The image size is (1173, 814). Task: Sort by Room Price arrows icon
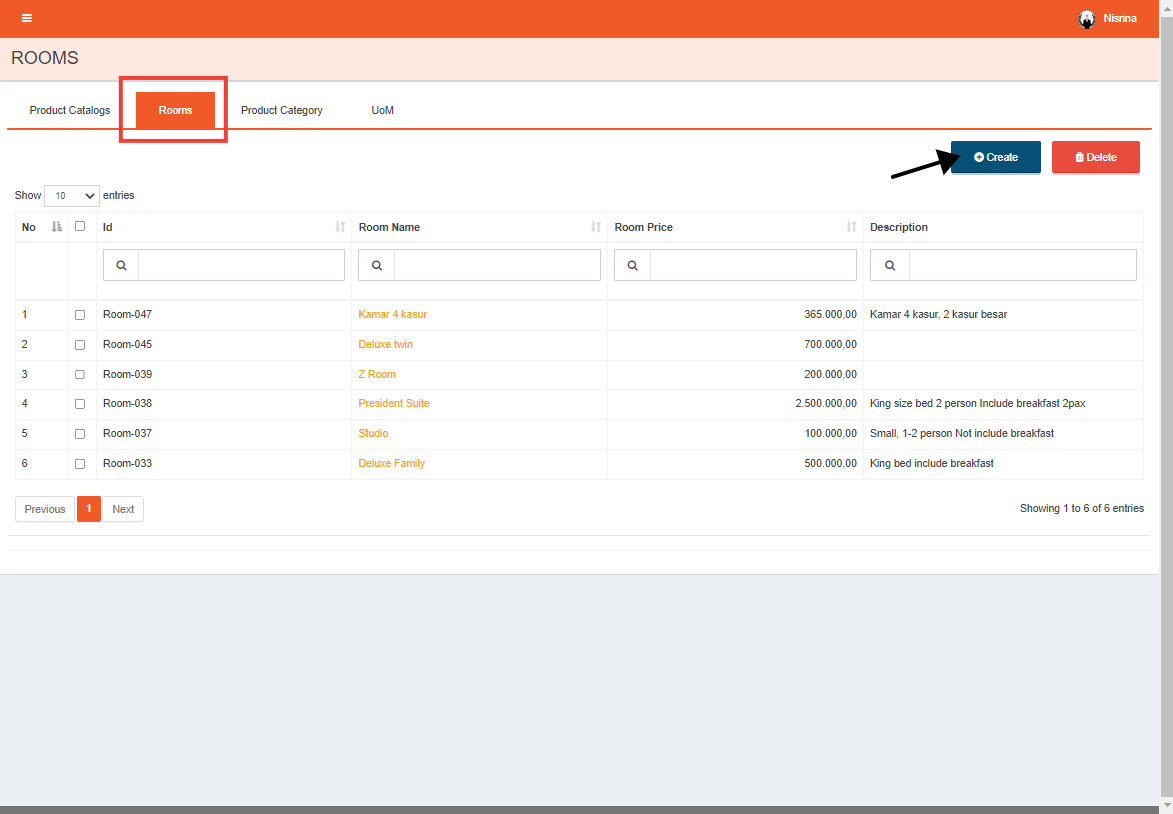pyautogui.click(x=852, y=227)
